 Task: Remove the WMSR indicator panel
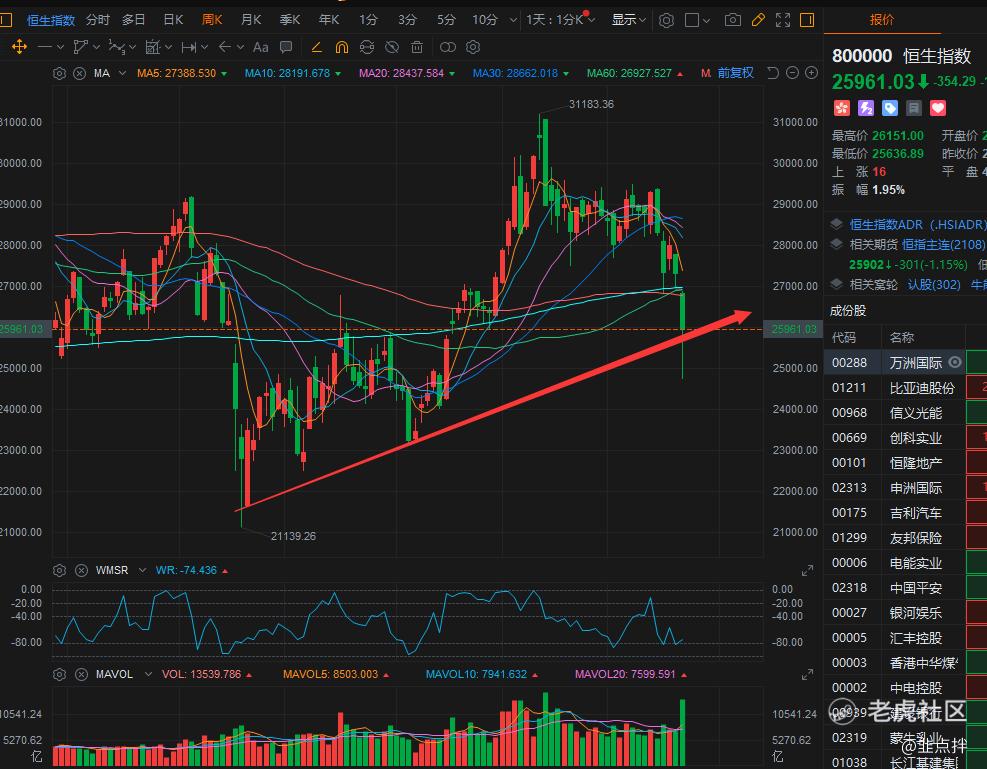(x=81, y=570)
